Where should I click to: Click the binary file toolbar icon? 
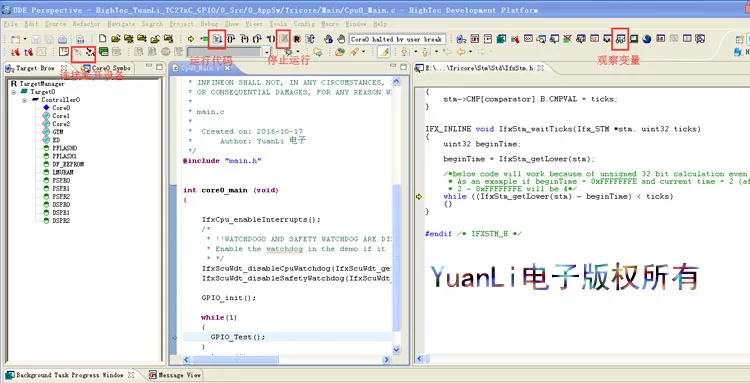[80, 39]
